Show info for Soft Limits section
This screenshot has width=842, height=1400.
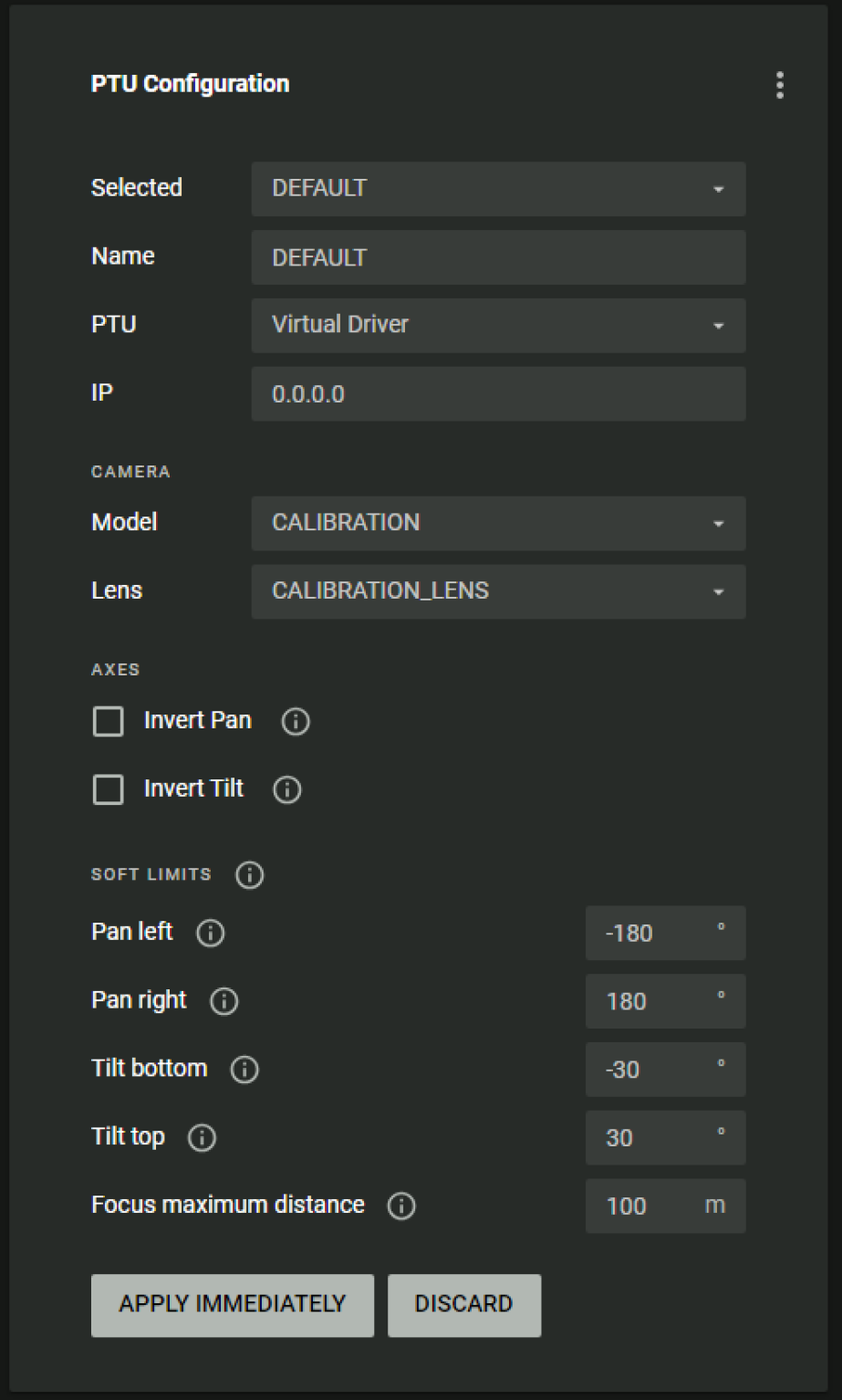pyautogui.click(x=249, y=875)
